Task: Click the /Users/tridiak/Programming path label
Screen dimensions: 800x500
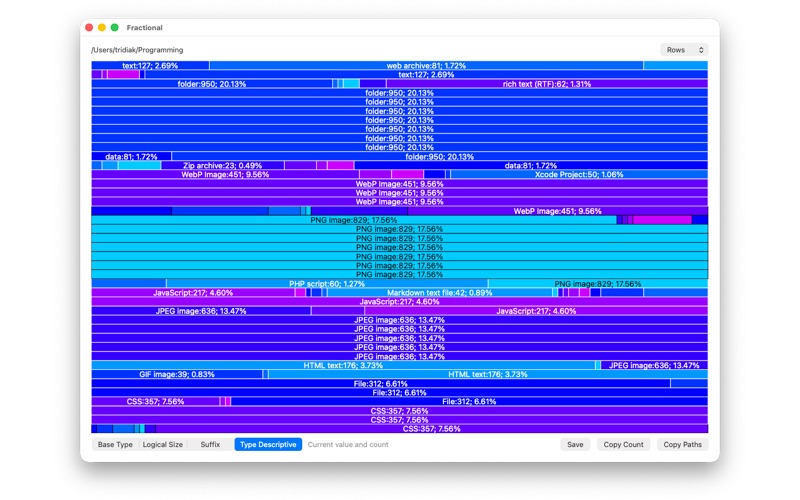Action: (137, 50)
